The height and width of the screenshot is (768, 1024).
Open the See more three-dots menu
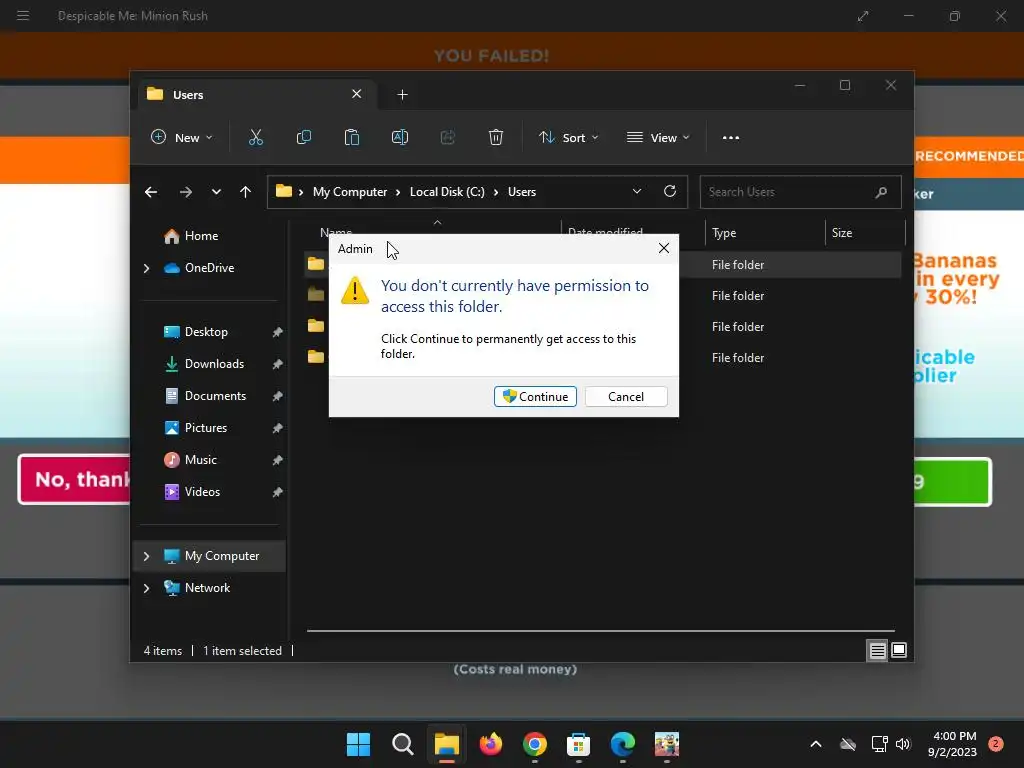pos(731,138)
